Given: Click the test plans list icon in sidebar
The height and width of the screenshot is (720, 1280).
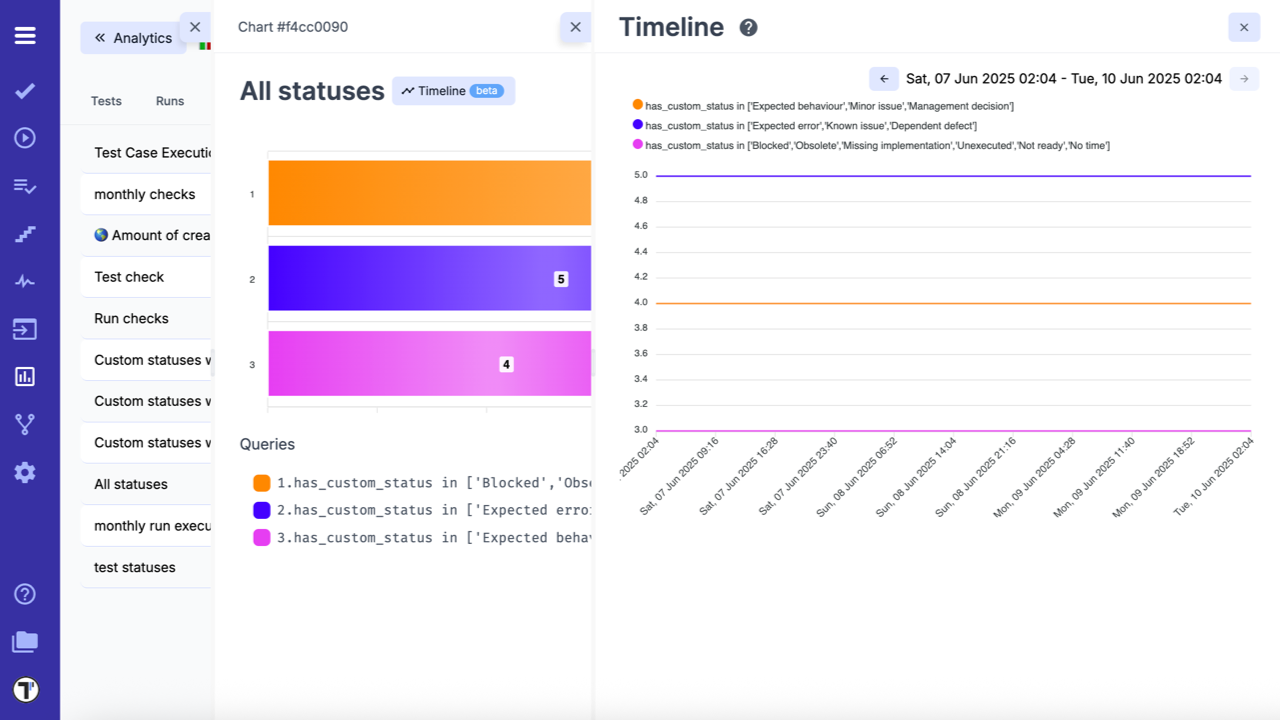Looking at the screenshot, I should click(x=27, y=185).
